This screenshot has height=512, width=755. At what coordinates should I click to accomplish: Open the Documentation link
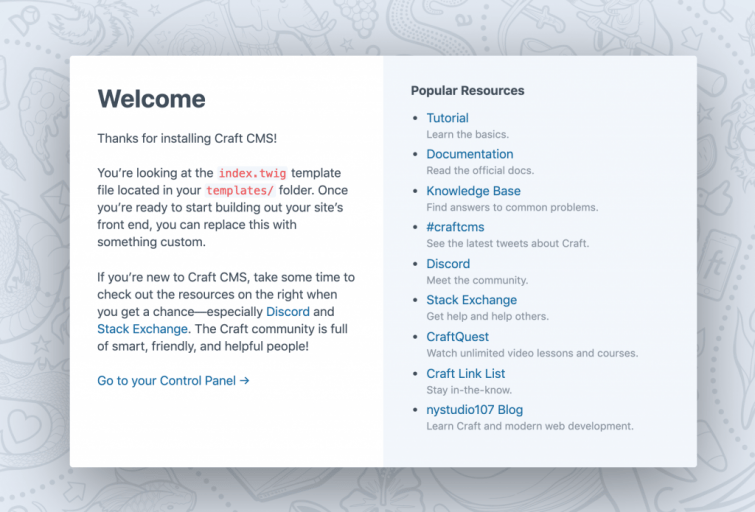[x=469, y=154]
